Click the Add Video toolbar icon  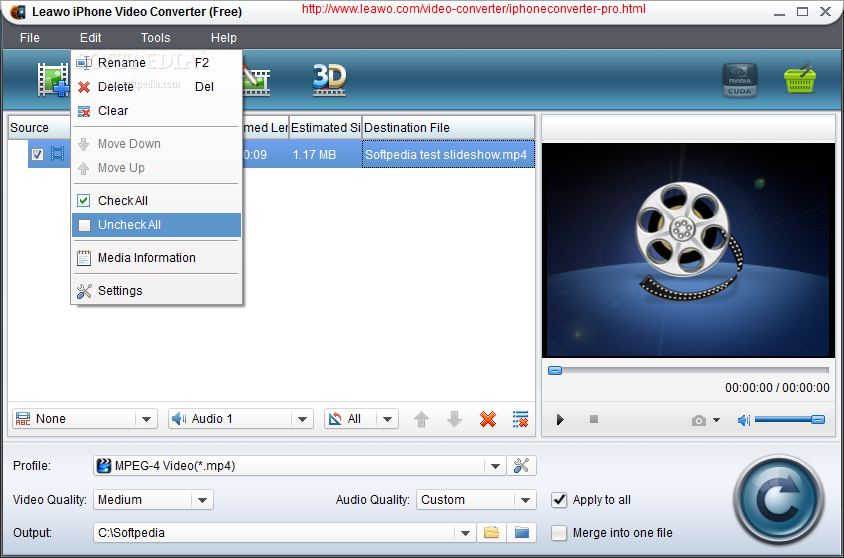pyautogui.click(x=53, y=80)
